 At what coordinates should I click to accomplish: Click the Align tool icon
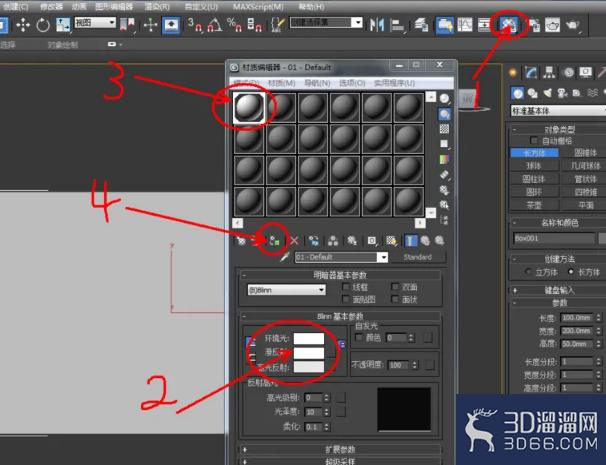pos(397,25)
